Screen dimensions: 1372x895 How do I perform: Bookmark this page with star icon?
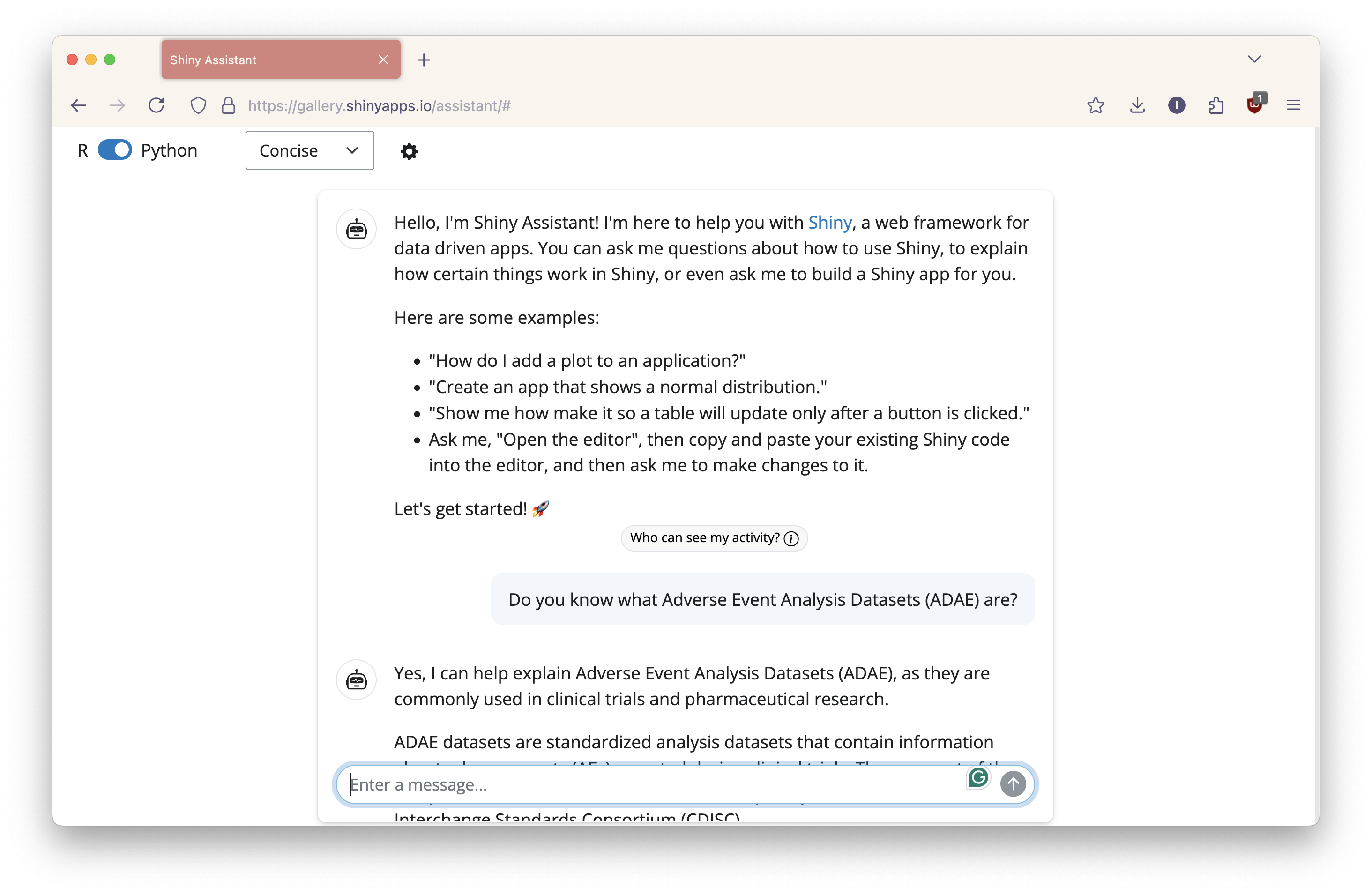(x=1095, y=105)
